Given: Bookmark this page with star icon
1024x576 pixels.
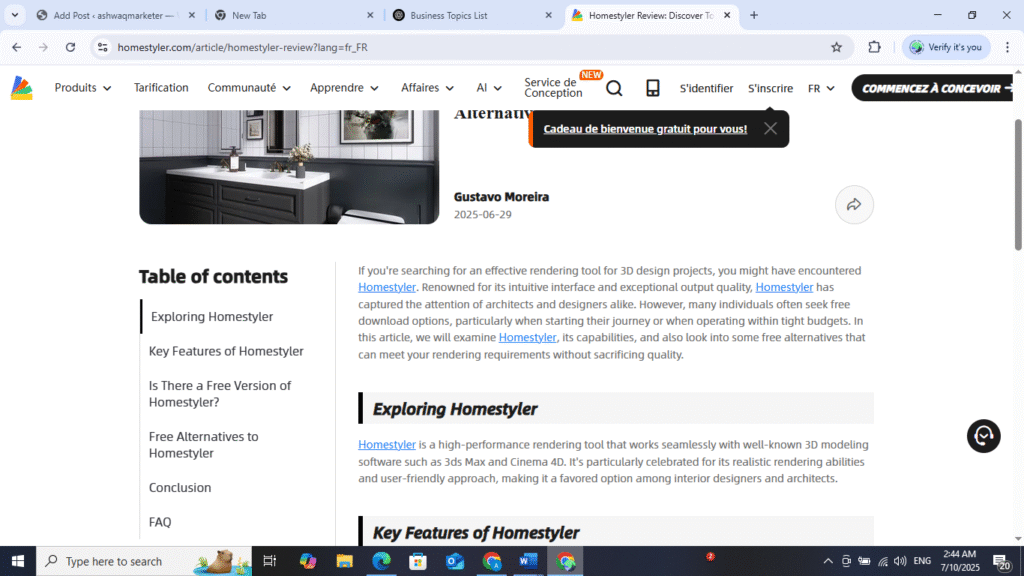Looking at the screenshot, I should [x=836, y=47].
